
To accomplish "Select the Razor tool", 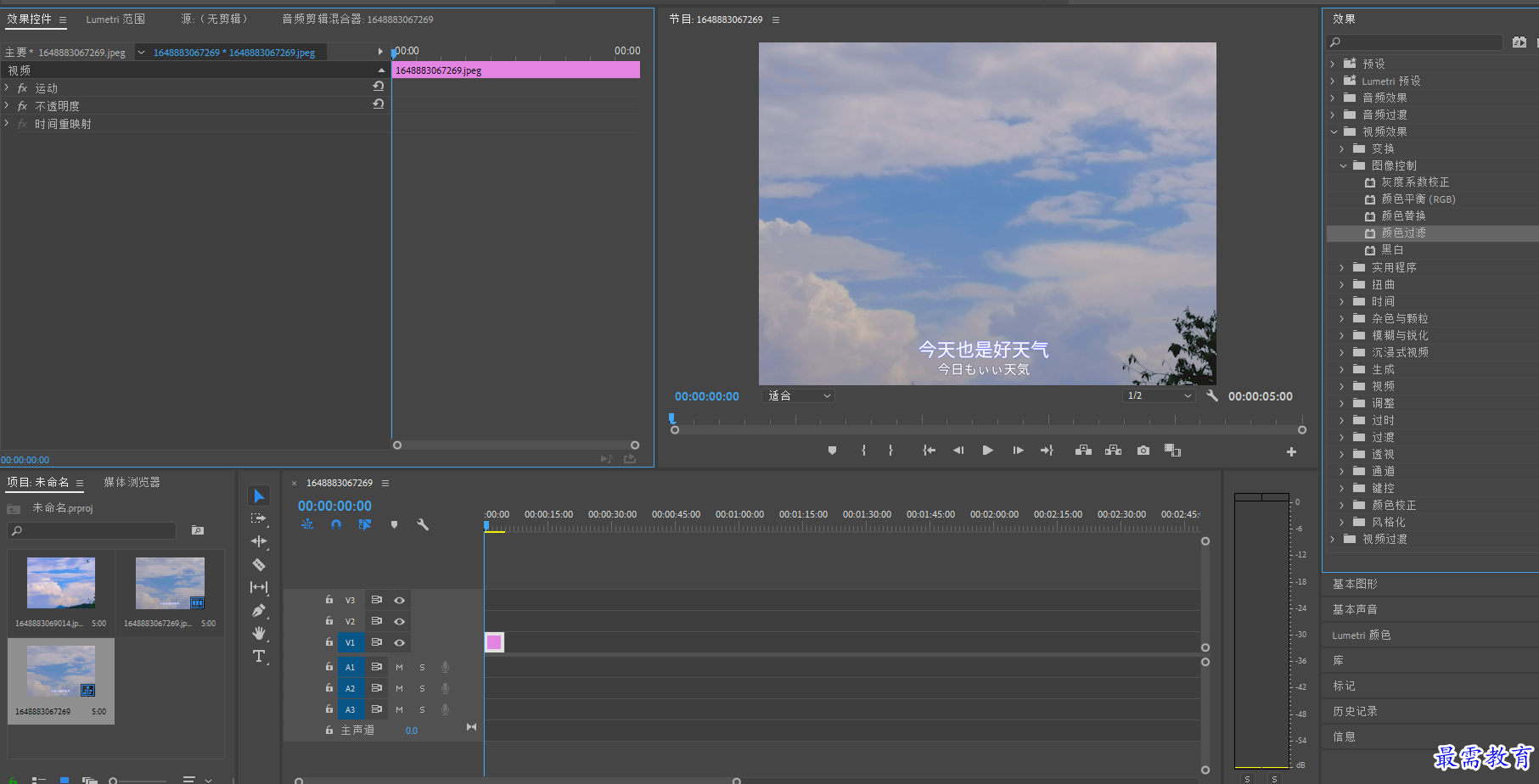I will pyautogui.click(x=259, y=564).
